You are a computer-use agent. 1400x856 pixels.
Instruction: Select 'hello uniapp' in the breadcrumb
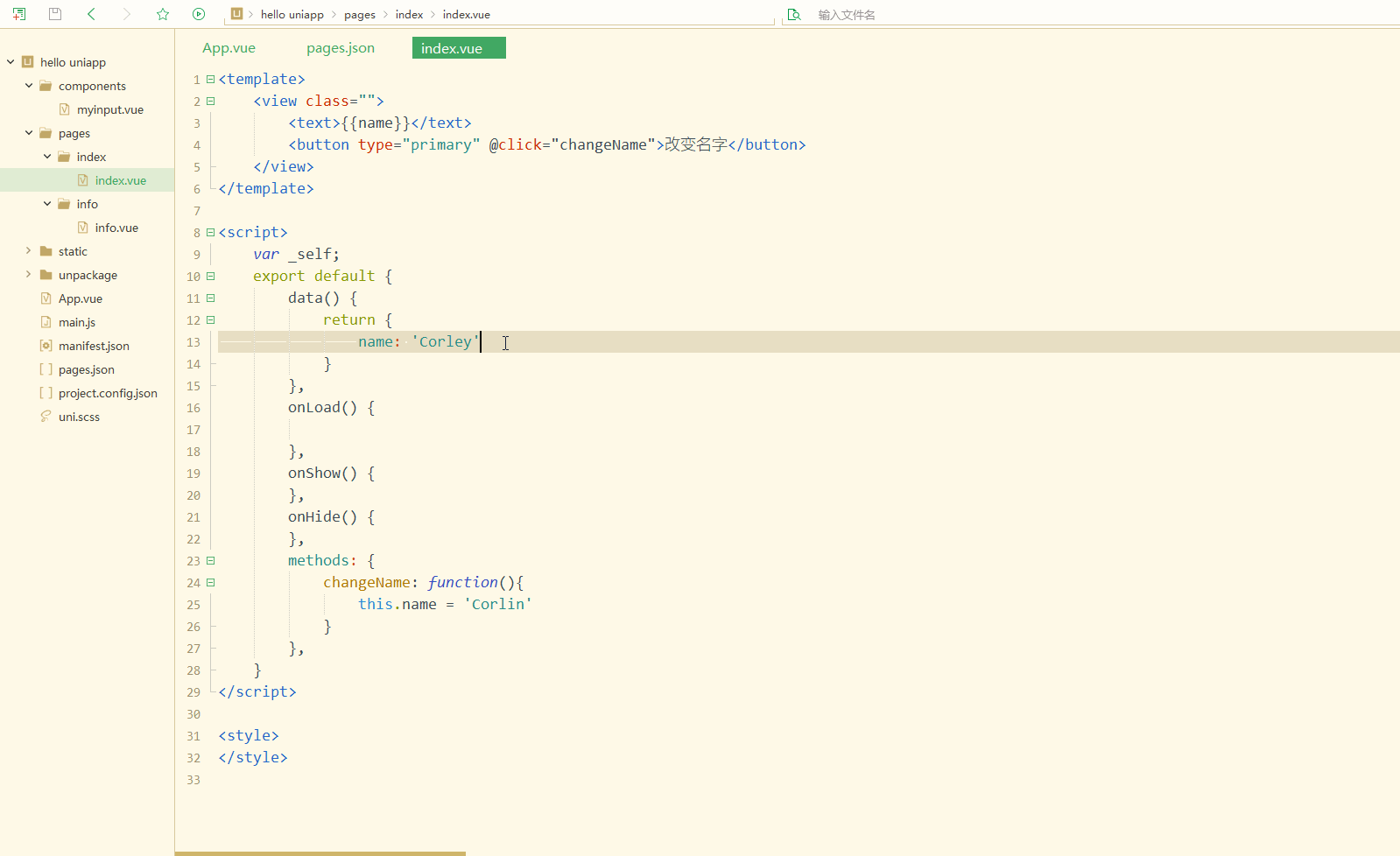[292, 15]
